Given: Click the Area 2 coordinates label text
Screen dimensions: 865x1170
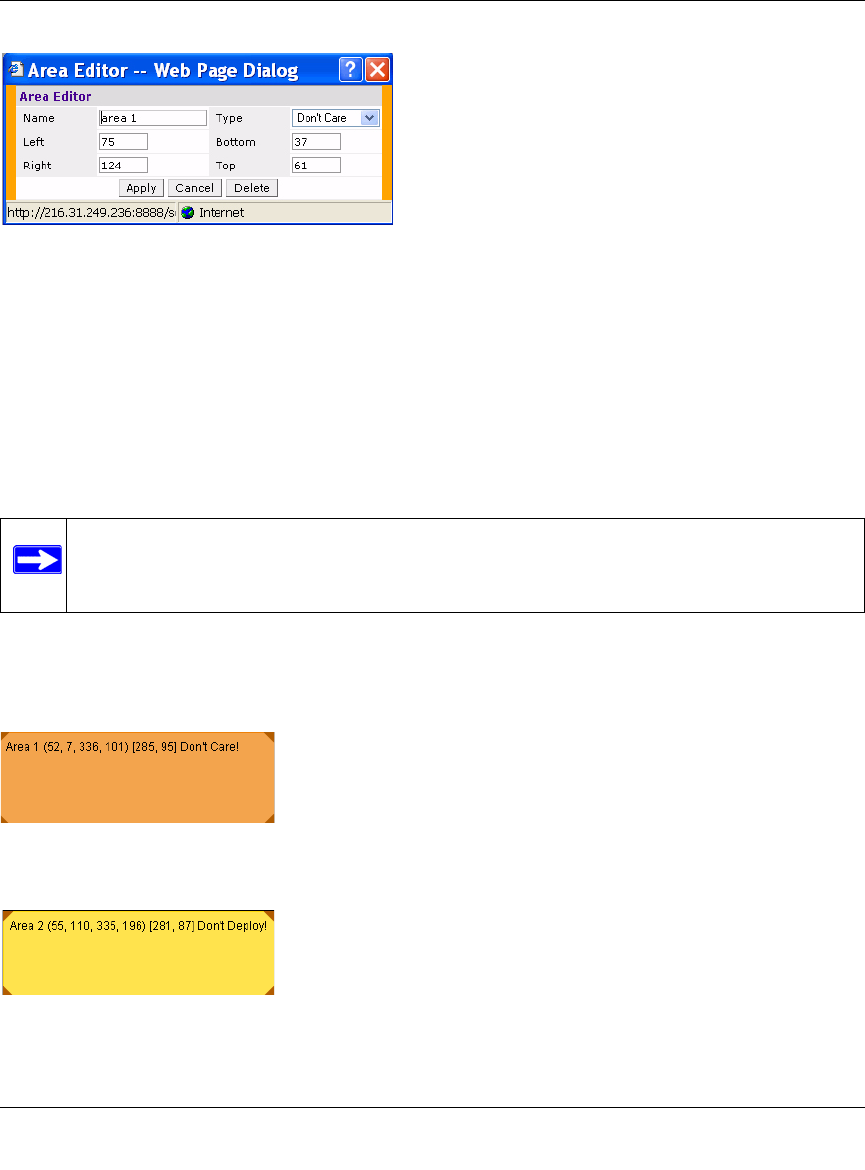Looking at the screenshot, I should tap(138, 925).
